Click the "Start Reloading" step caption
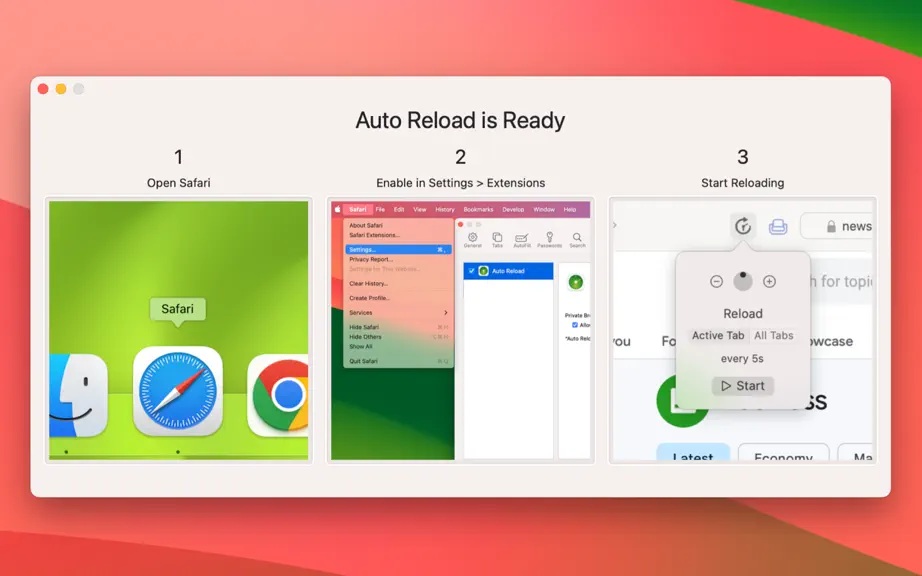Screen dimensions: 922x576 click(743, 183)
